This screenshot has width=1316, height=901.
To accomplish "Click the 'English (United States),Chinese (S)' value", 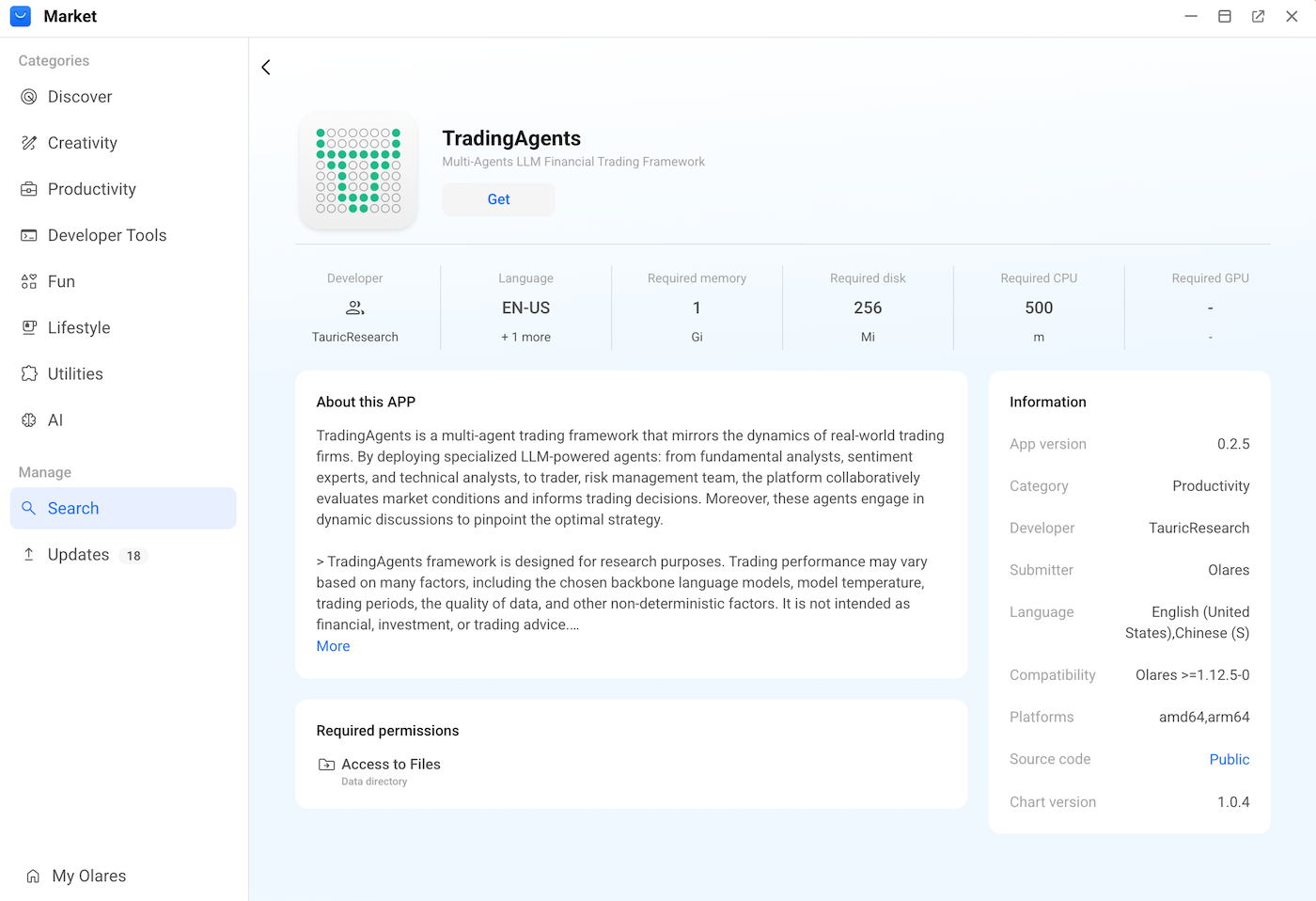I will [x=1187, y=623].
